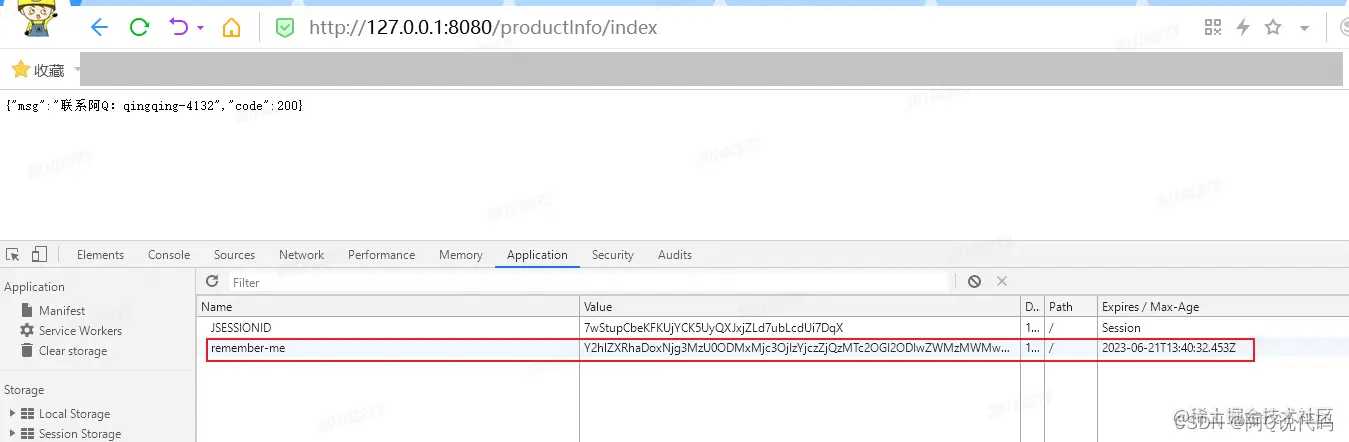This screenshot has height=442, width=1349.
Task: Click the remember-me value starting Y2hlZXRha
Action: coord(798,348)
